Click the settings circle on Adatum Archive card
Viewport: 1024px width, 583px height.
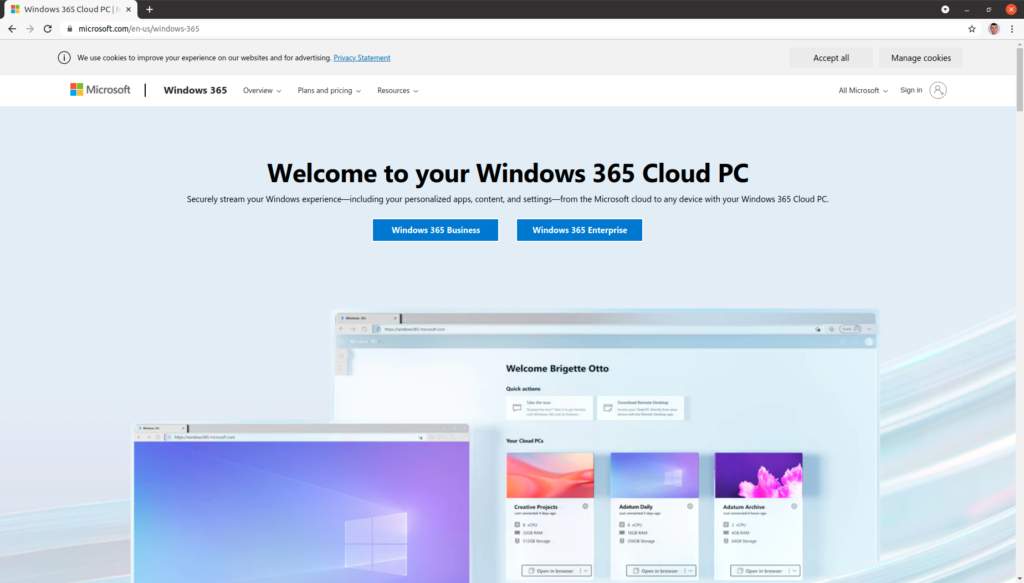point(794,507)
